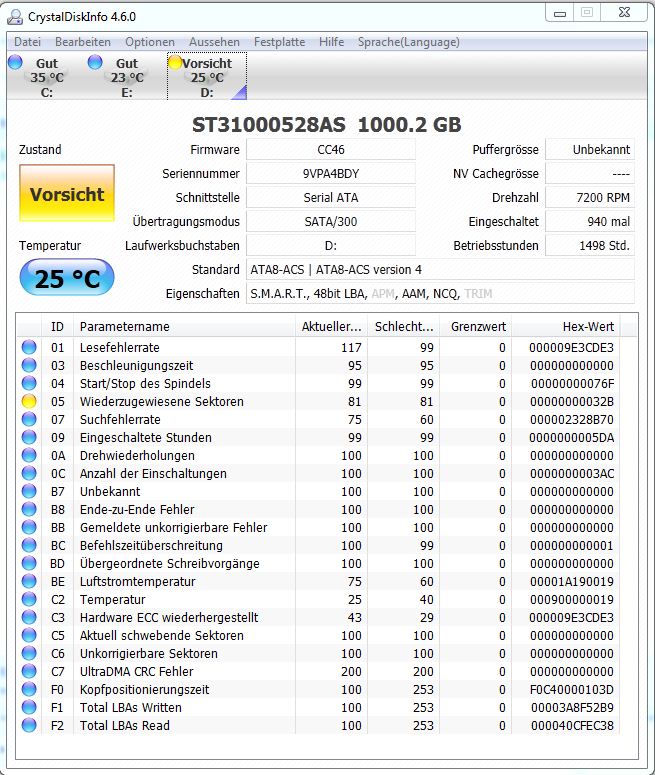
Task: Click status icon for Lesefehlerrate row
Action: coord(29,347)
